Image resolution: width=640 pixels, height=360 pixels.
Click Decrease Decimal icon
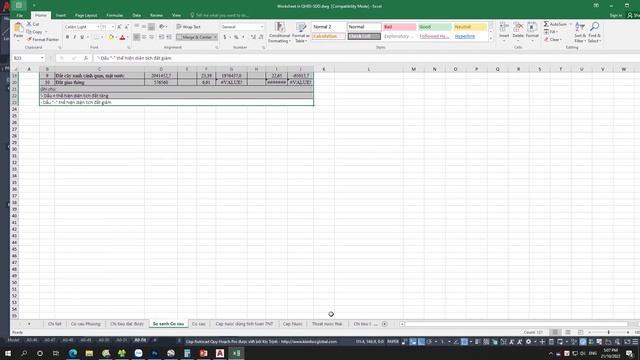coord(261,37)
